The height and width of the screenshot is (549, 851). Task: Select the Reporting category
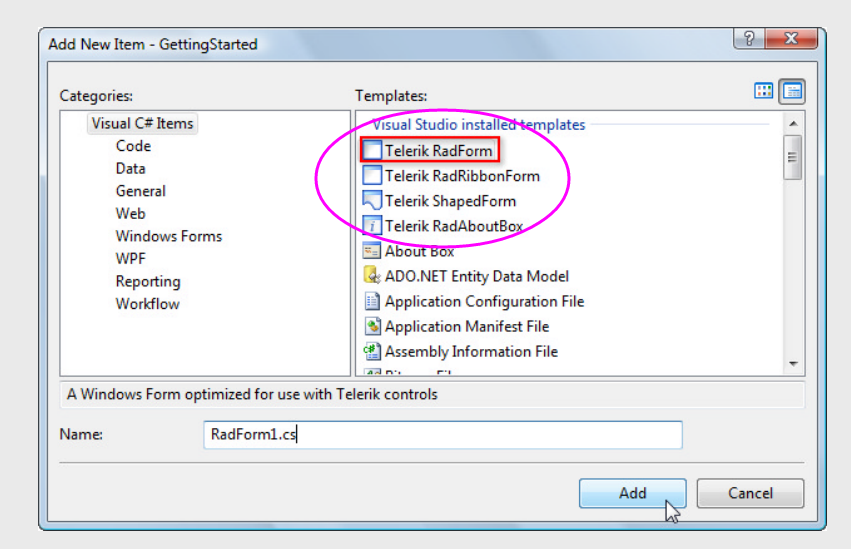tap(148, 282)
